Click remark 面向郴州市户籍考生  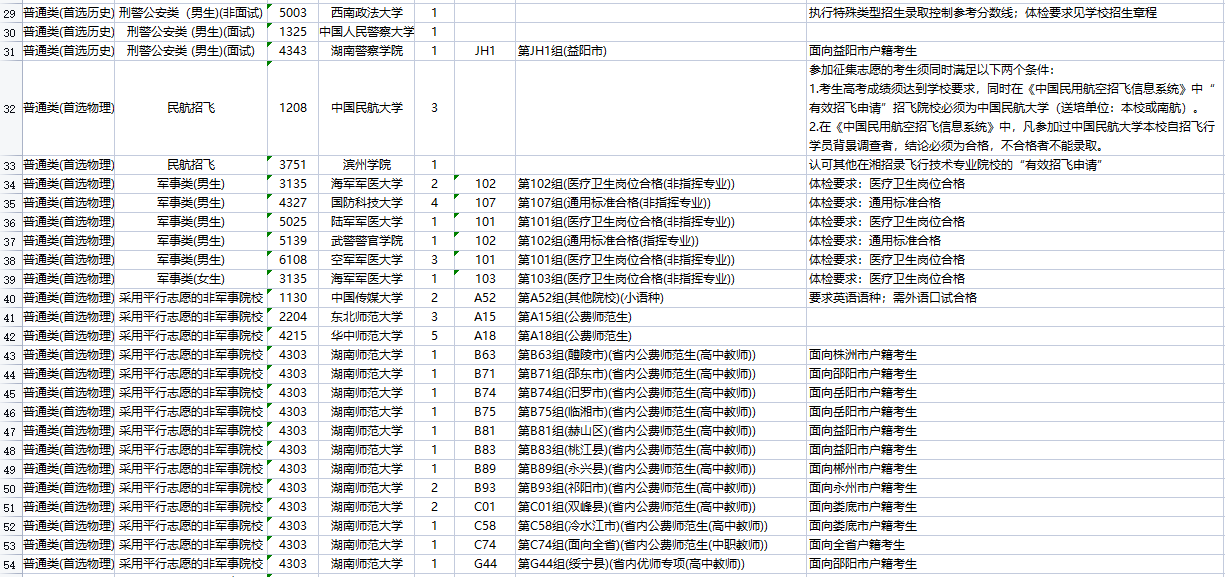click(1015, 469)
